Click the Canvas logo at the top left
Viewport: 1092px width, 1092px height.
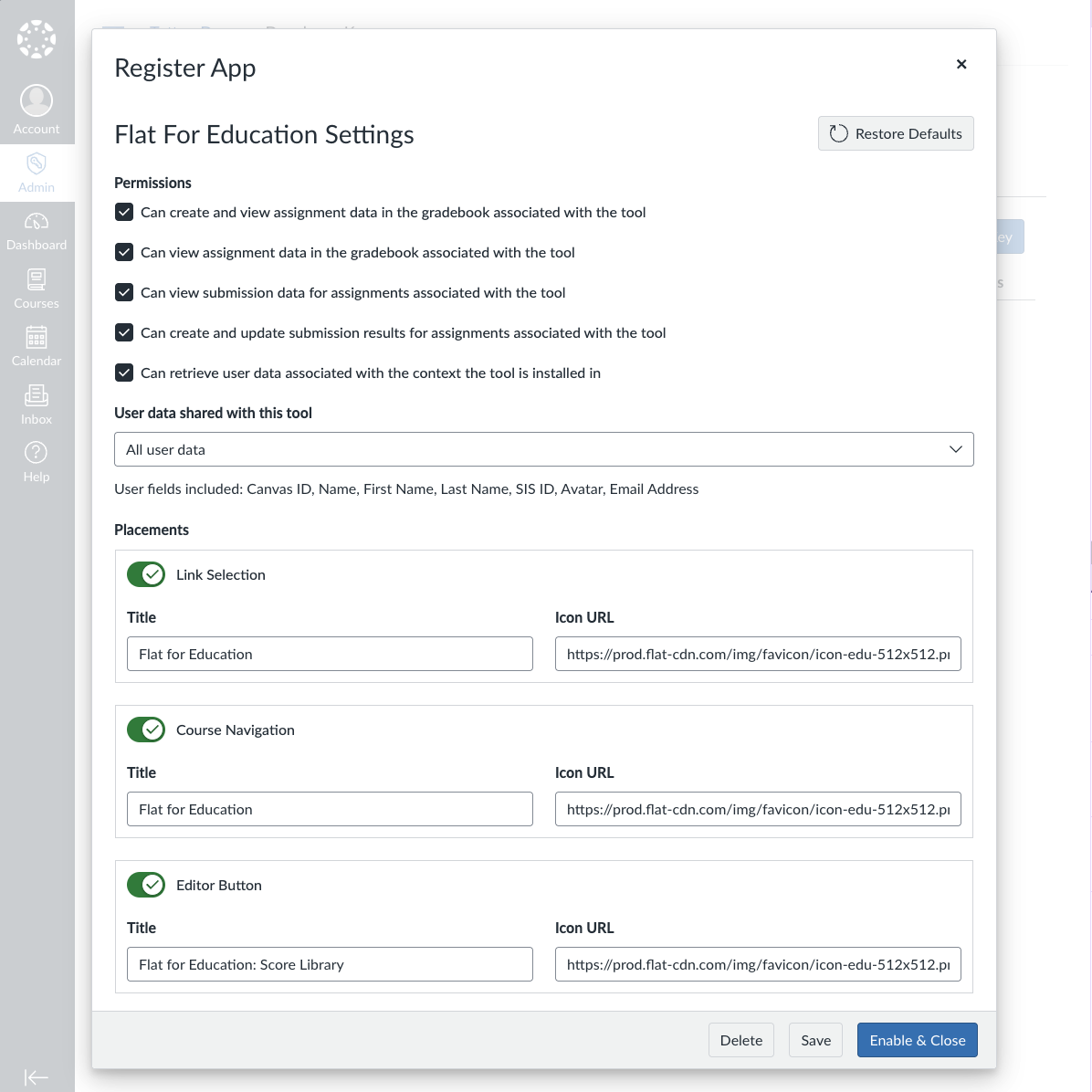point(37,38)
